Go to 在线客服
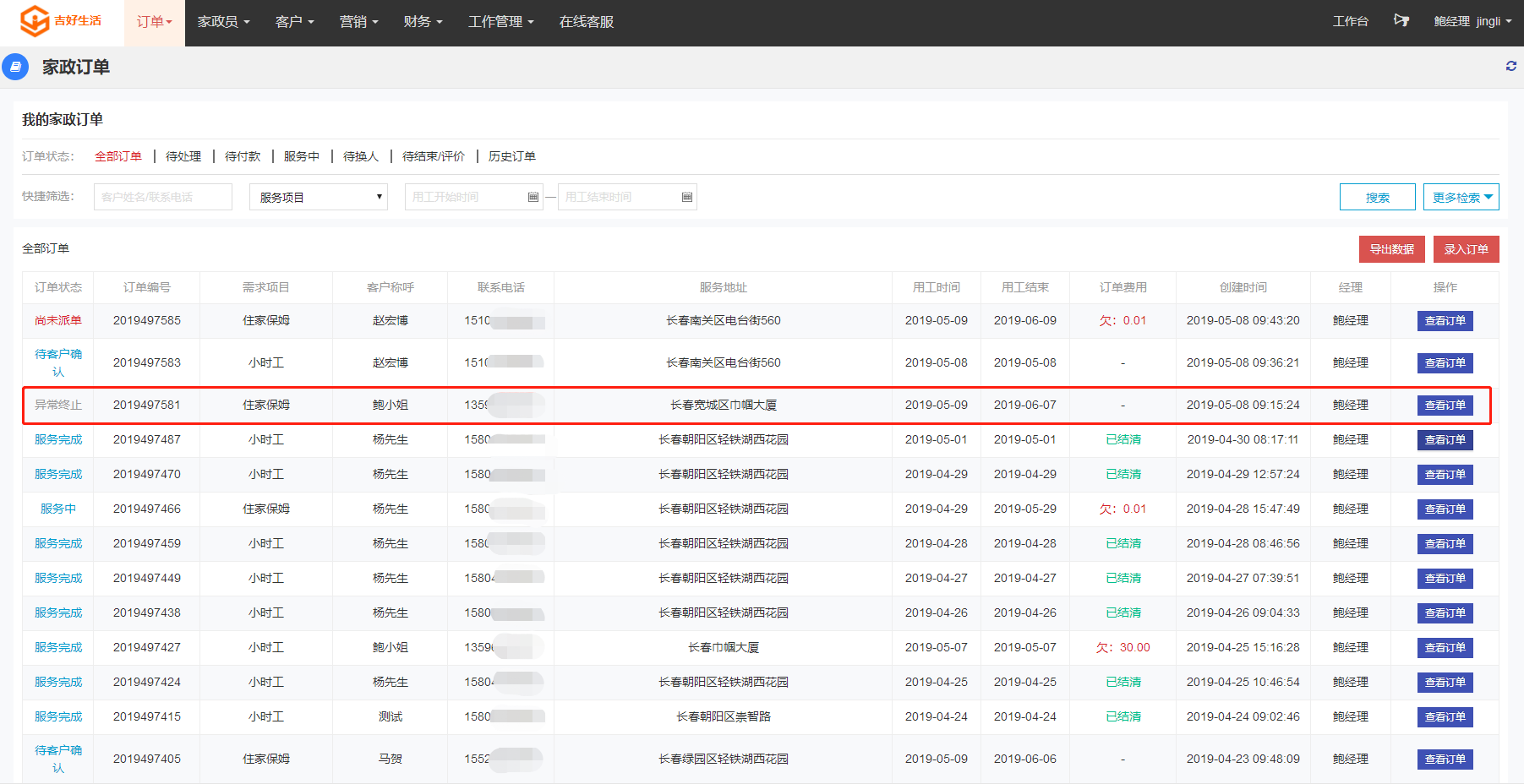 tap(587, 22)
